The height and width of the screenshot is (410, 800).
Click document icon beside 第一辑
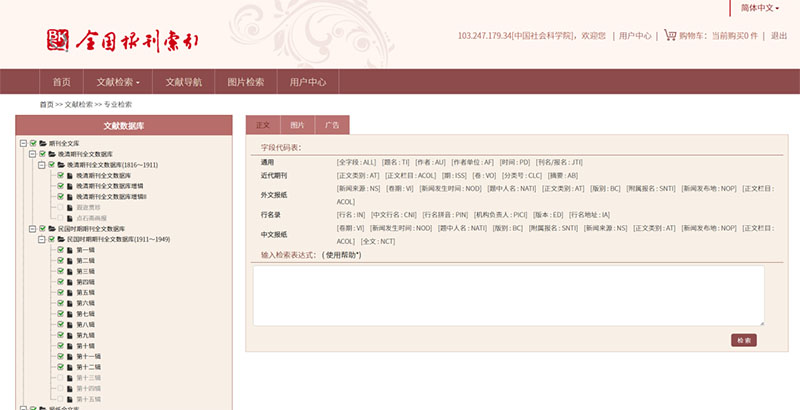[70, 249]
